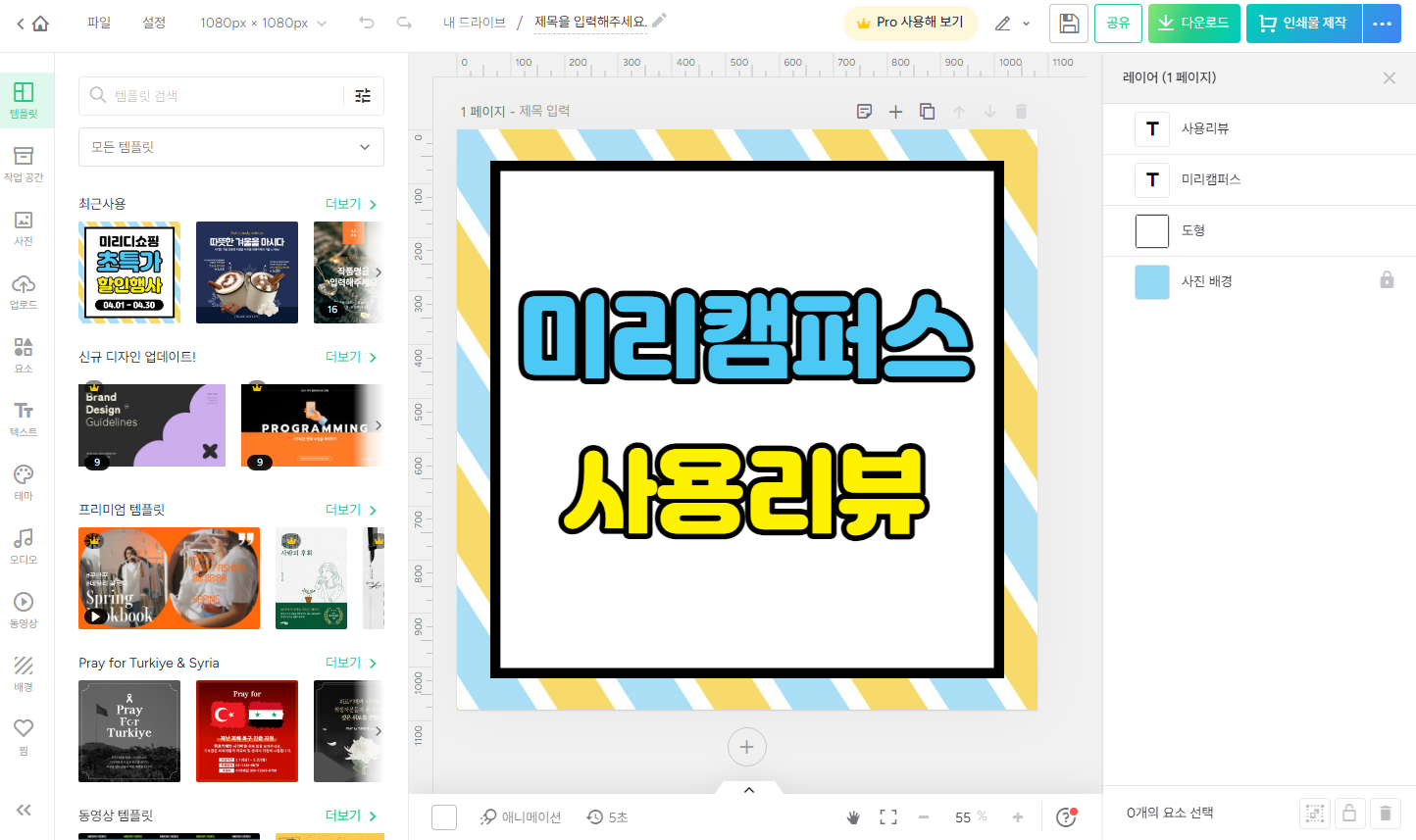Open the help question mark button

(x=1066, y=816)
